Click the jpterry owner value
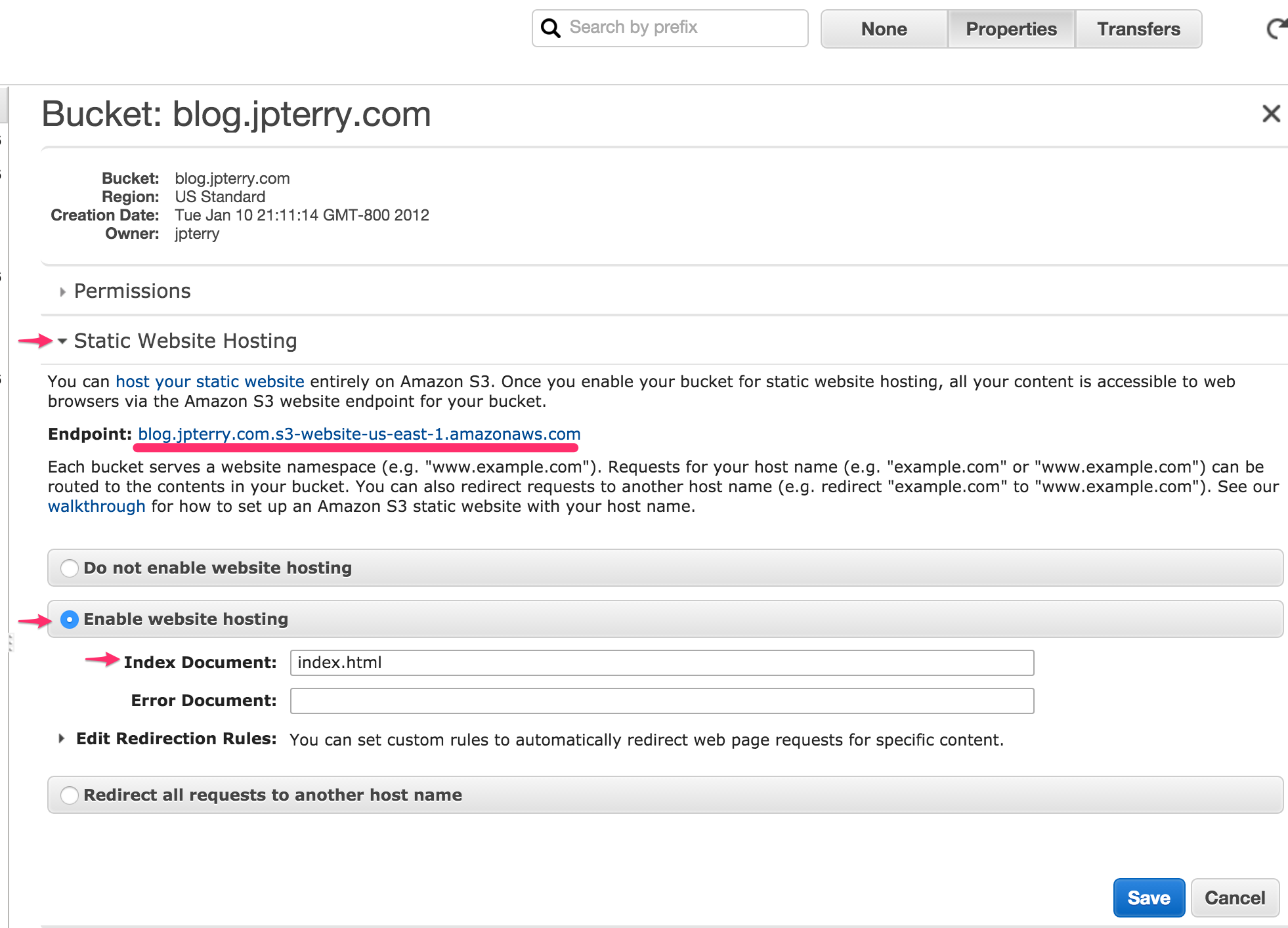The height and width of the screenshot is (928, 1288). click(x=197, y=234)
